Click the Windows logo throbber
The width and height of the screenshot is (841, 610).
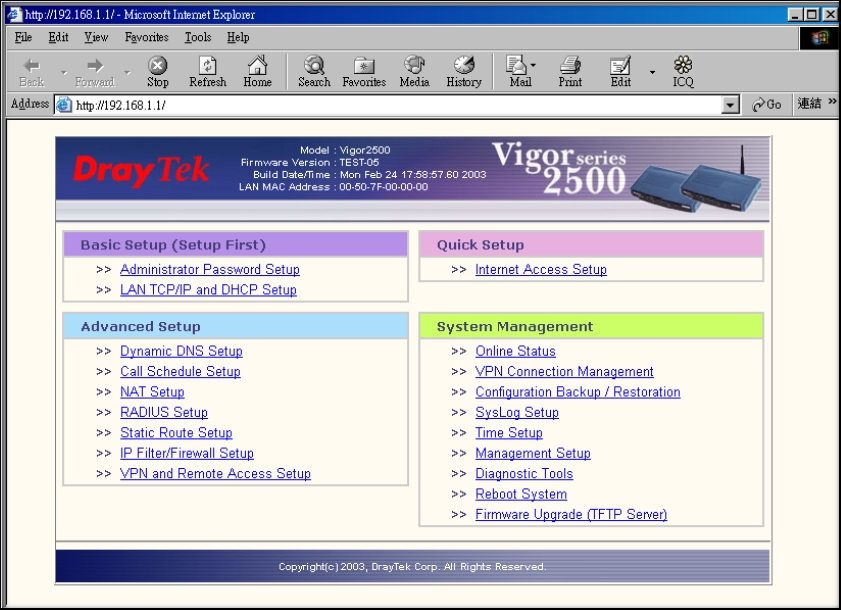[x=820, y=39]
